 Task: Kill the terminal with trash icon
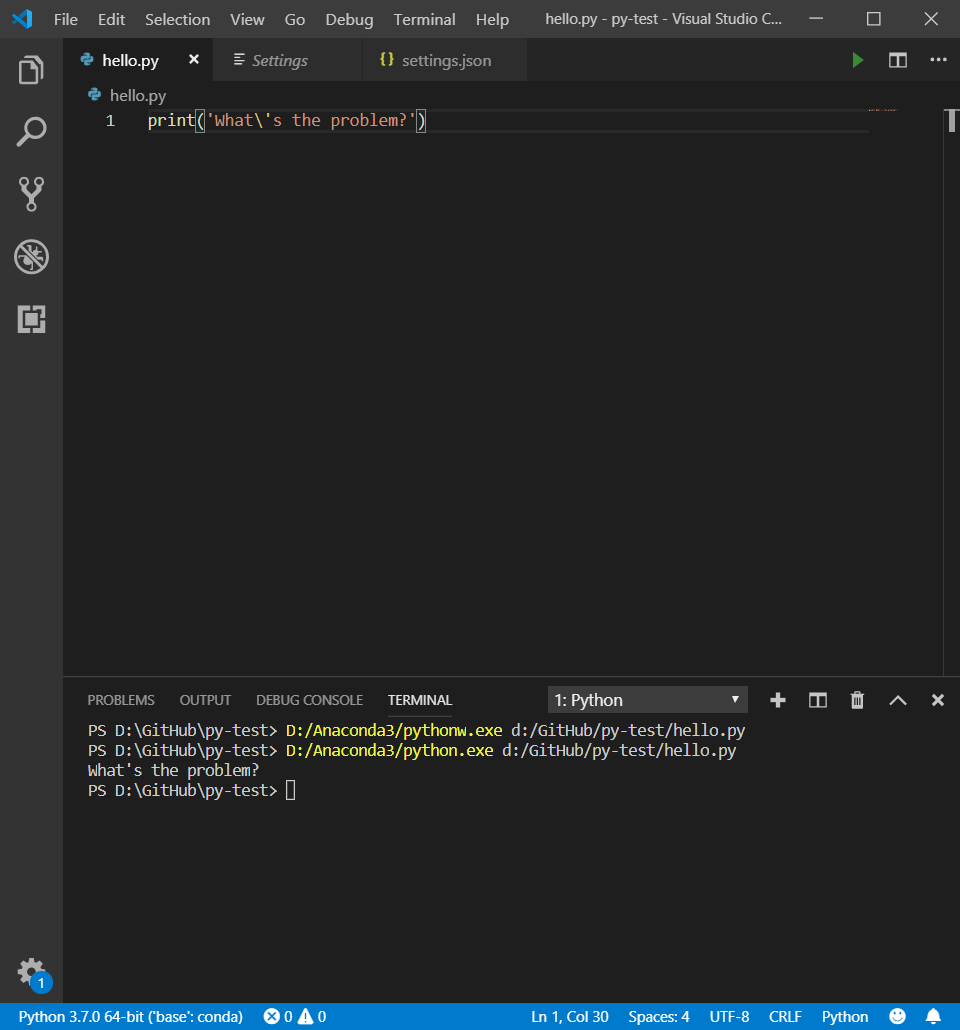857,700
